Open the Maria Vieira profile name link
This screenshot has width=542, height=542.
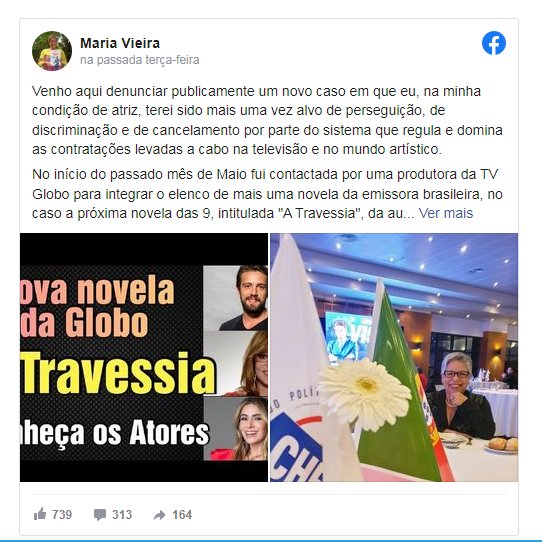[120, 43]
